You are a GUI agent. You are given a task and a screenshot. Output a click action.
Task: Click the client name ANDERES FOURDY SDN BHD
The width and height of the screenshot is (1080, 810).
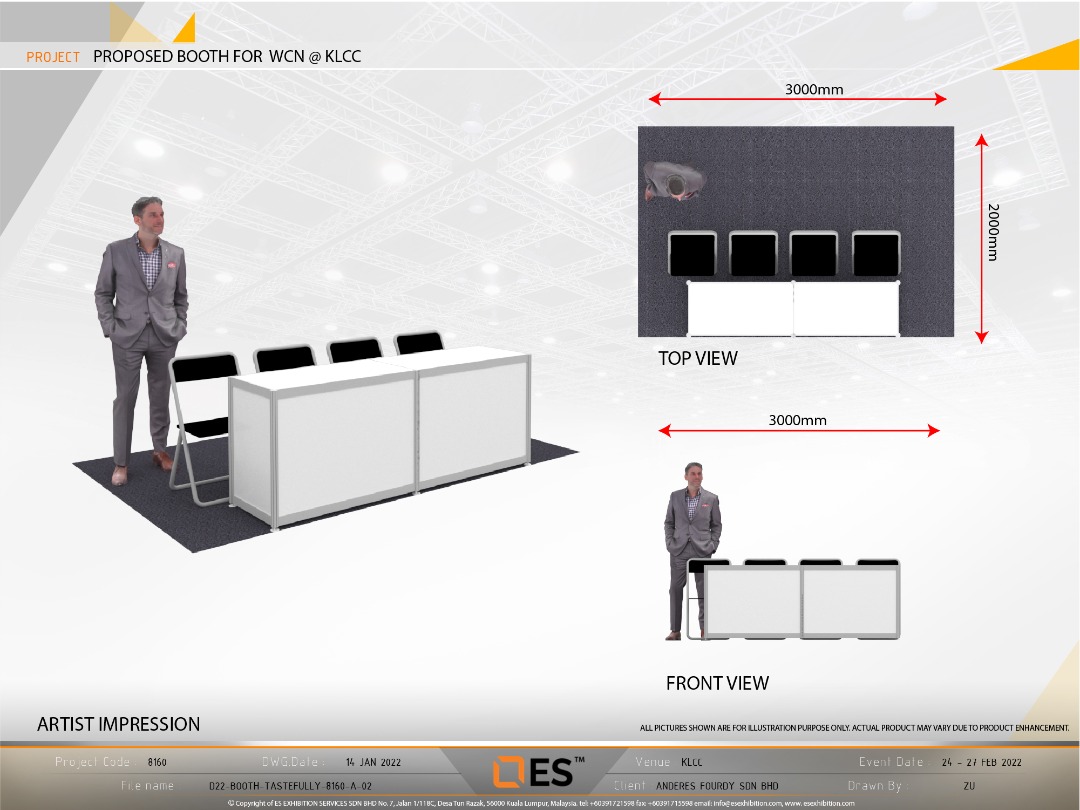717,786
